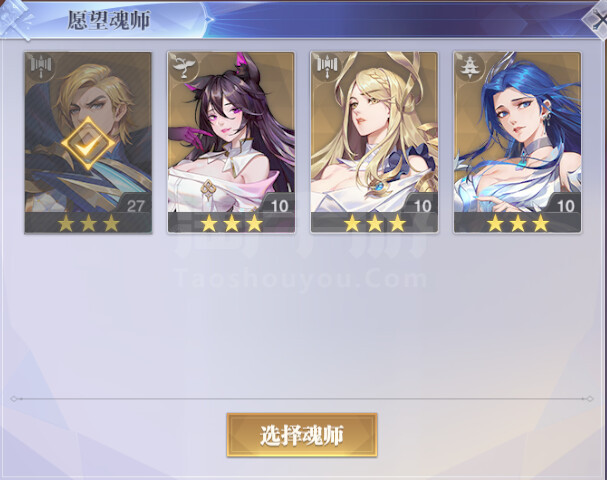This screenshot has width=607, height=480.
Task: Select the cat-eared dark-haired girl card
Action: coord(231,142)
